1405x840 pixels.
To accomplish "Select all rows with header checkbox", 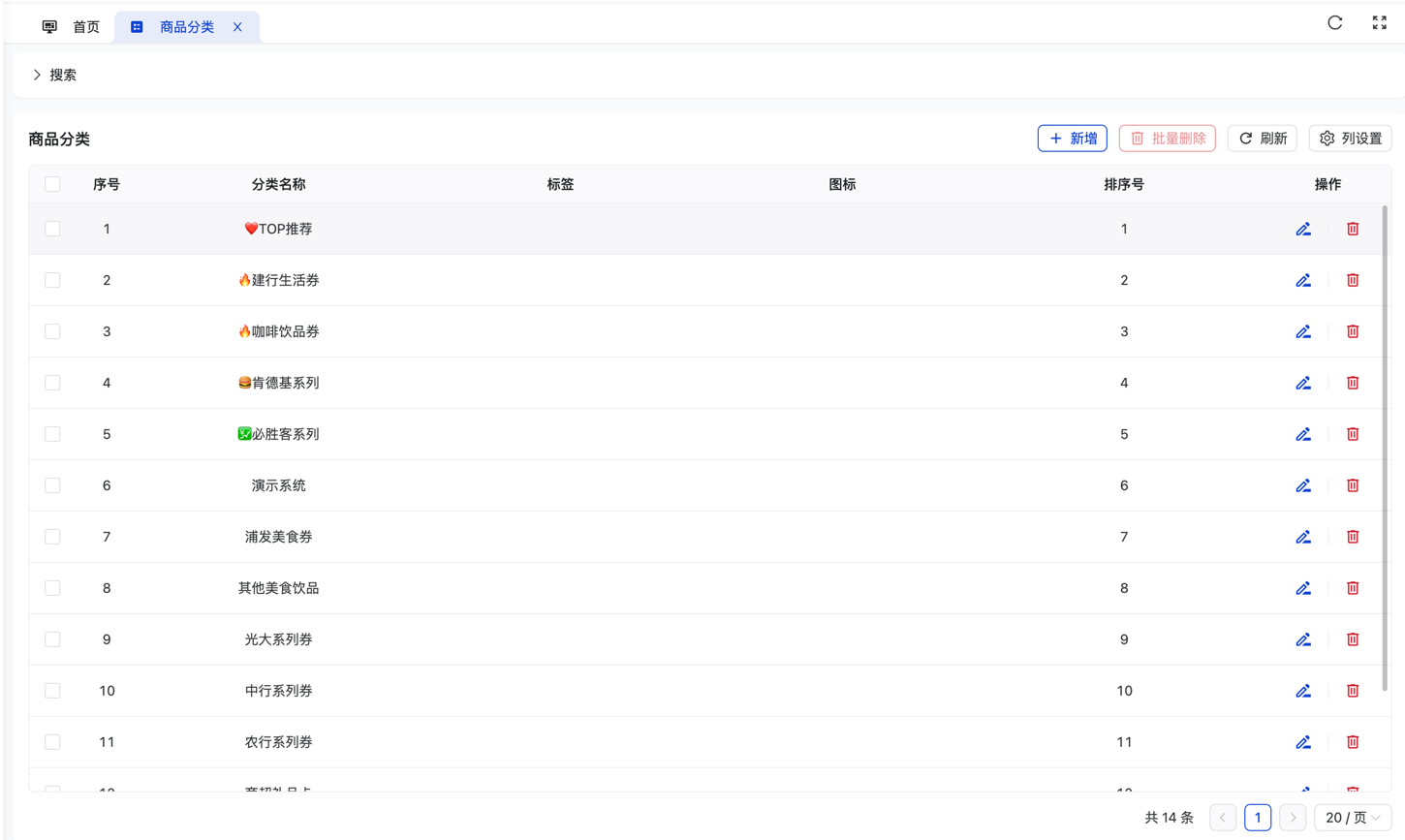I will click(52, 184).
